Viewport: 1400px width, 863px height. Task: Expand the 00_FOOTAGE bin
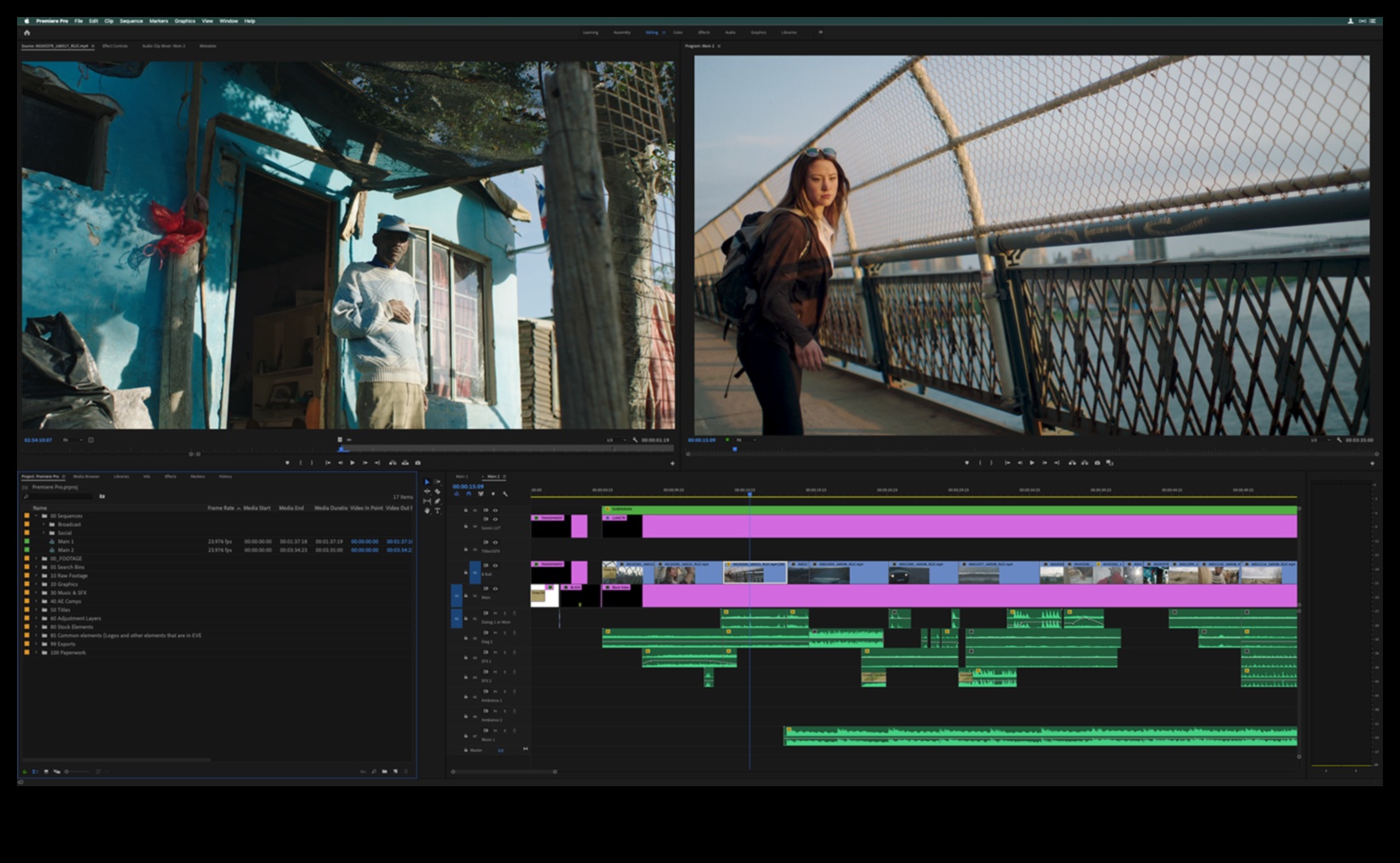tap(37, 558)
